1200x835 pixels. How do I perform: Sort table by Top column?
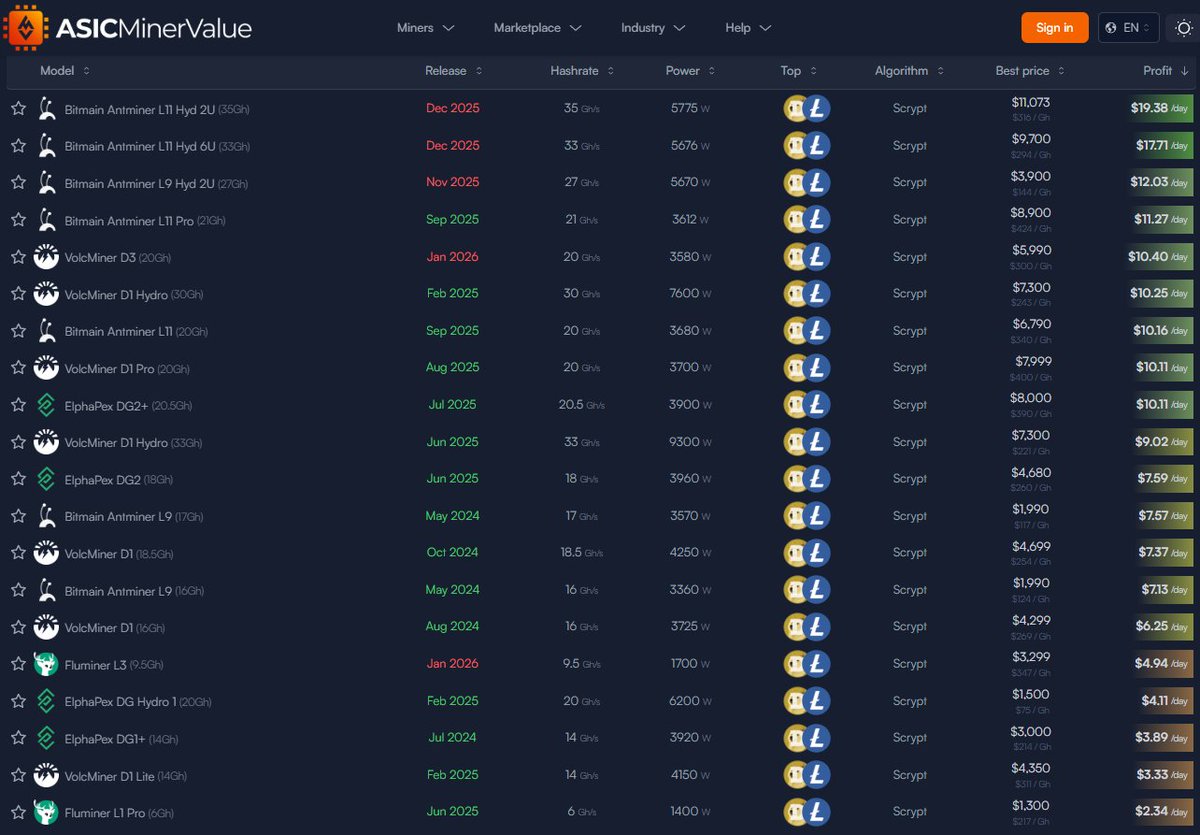(x=799, y=71)
